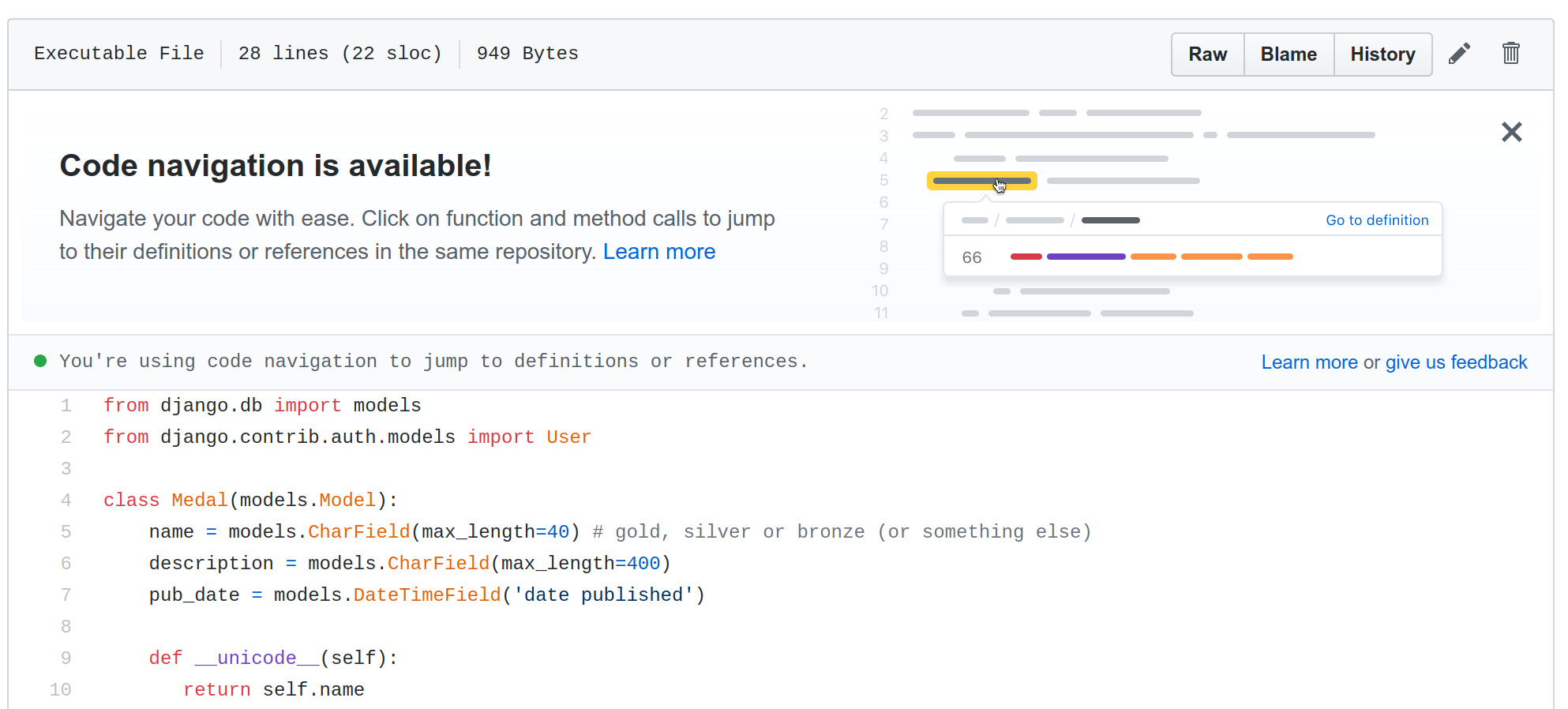Click the give us feedback link
This screenshot has width=1568, height=709.
point(1456,362)
